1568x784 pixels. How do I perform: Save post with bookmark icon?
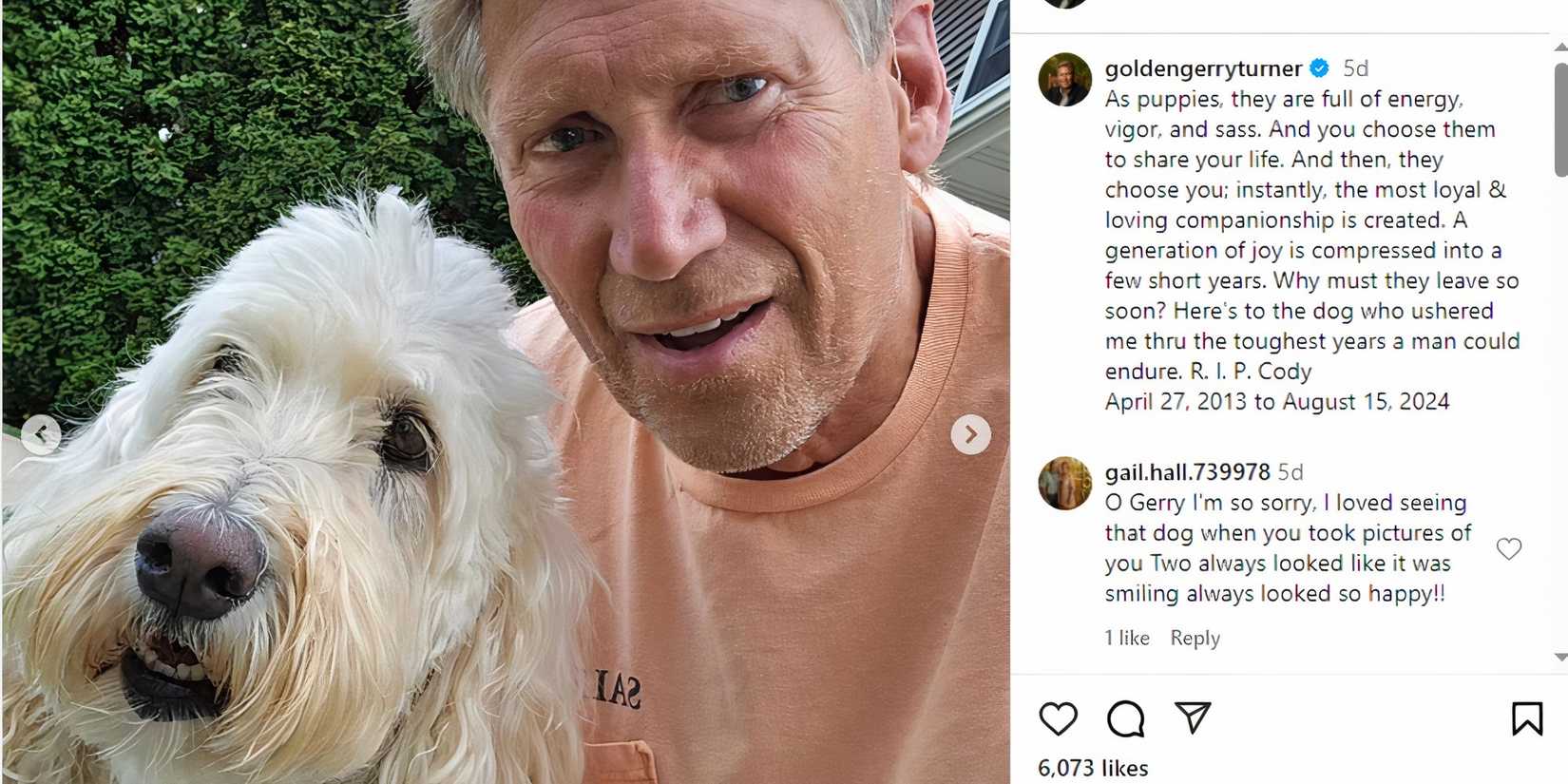(1527, 718)
